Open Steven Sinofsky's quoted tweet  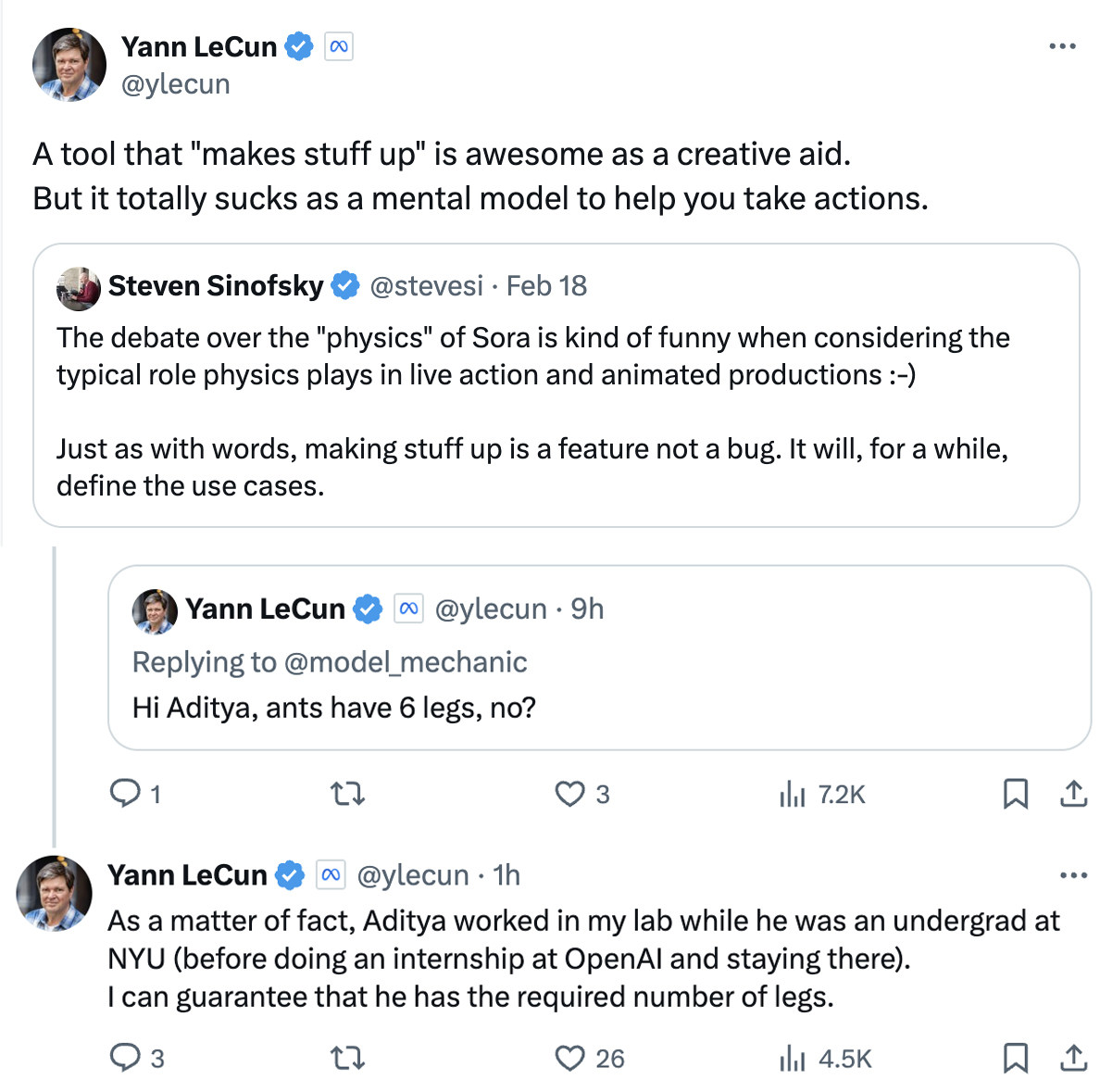(556, 411)
